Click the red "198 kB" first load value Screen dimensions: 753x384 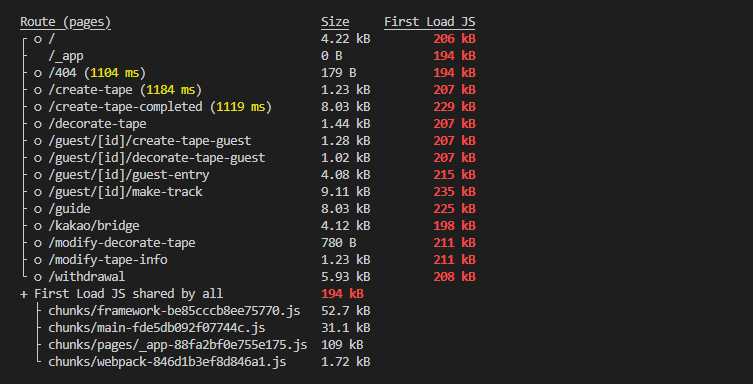pyautogui.click(x=454, y=226)
